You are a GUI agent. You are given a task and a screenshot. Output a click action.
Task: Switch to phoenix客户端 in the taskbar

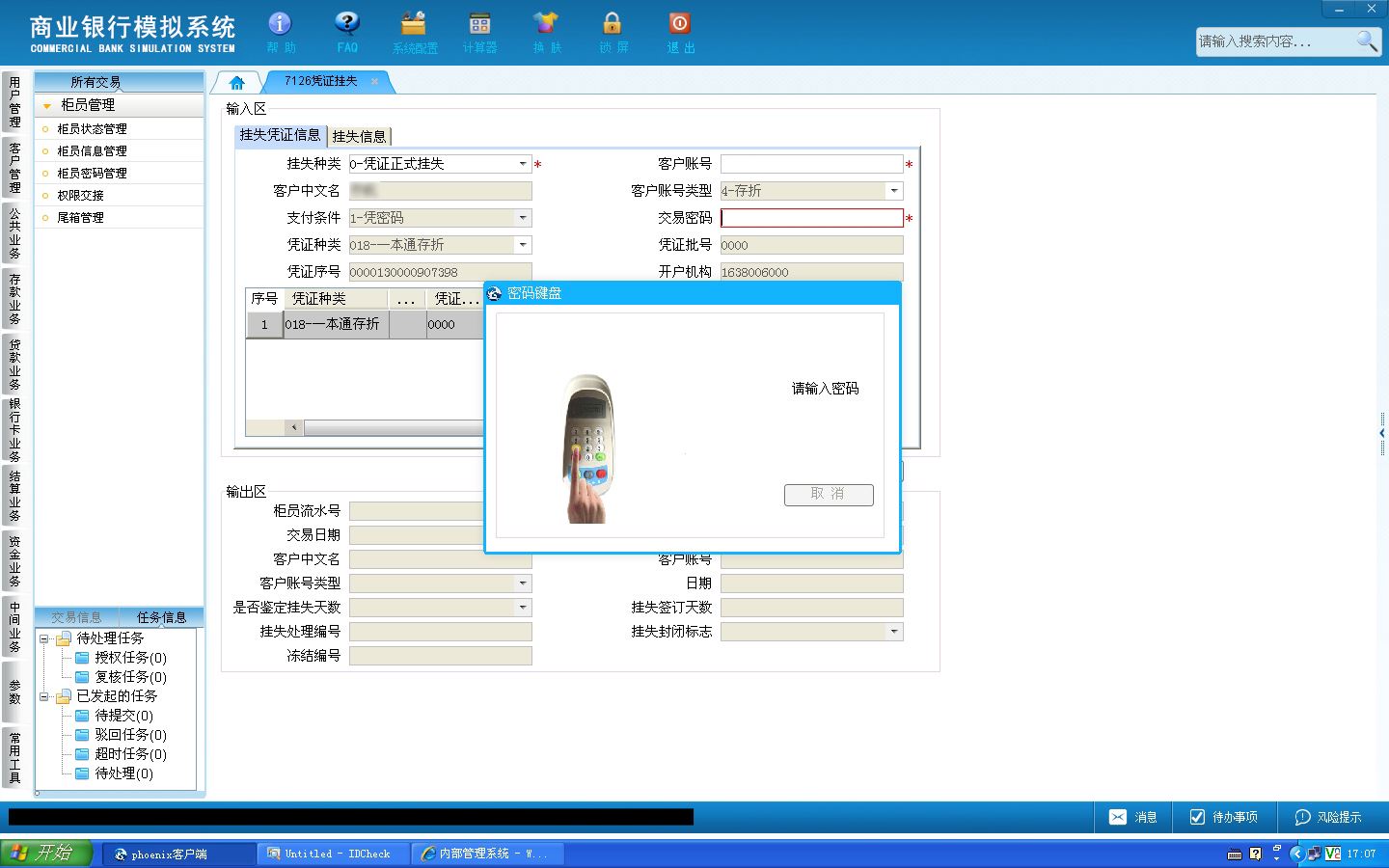tap(179, 854)
